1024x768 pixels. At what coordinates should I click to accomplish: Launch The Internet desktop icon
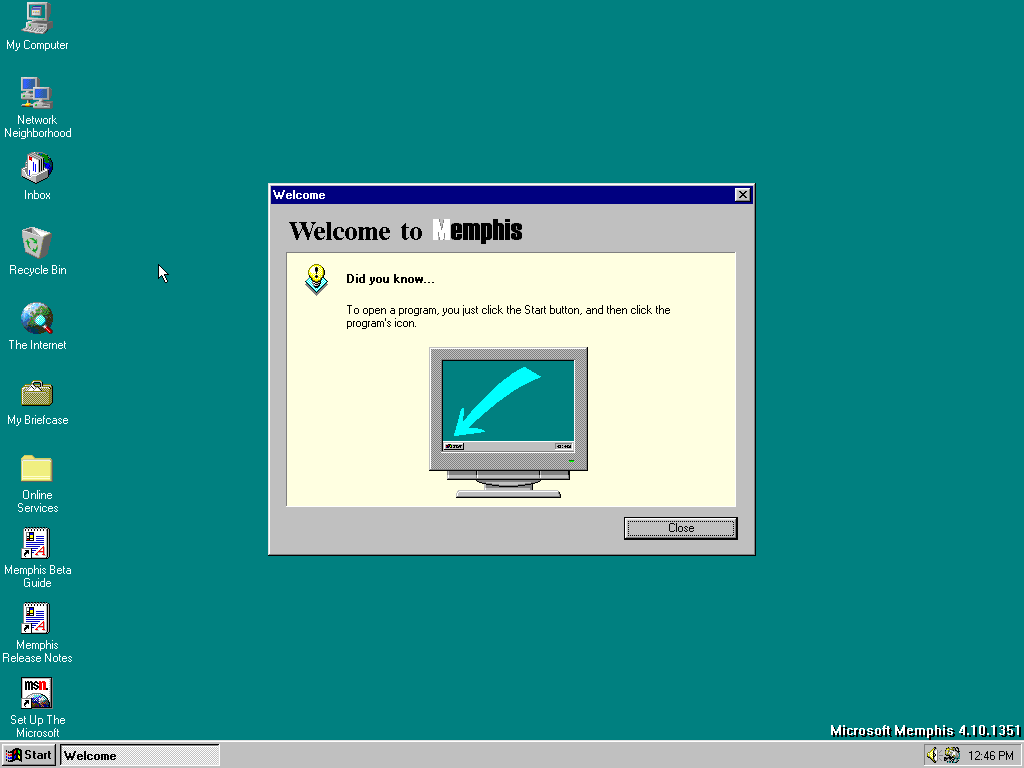pos(37,318)
